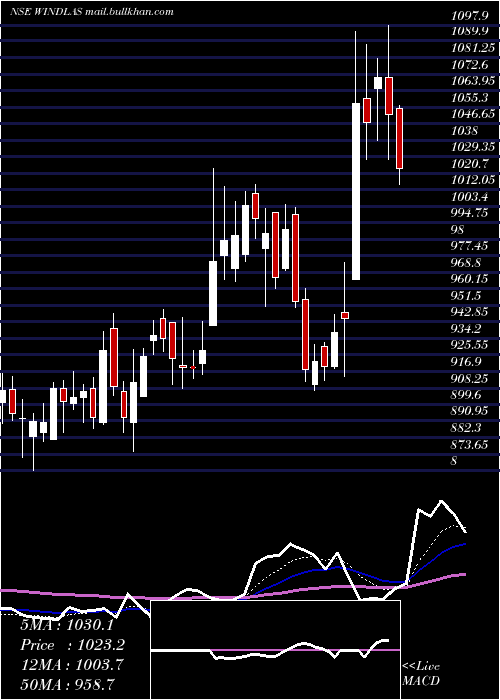Click the <<Live MACD label
The height and width of the screenshot is (700, 500).
pyautogui.click(x=421, y=674)
